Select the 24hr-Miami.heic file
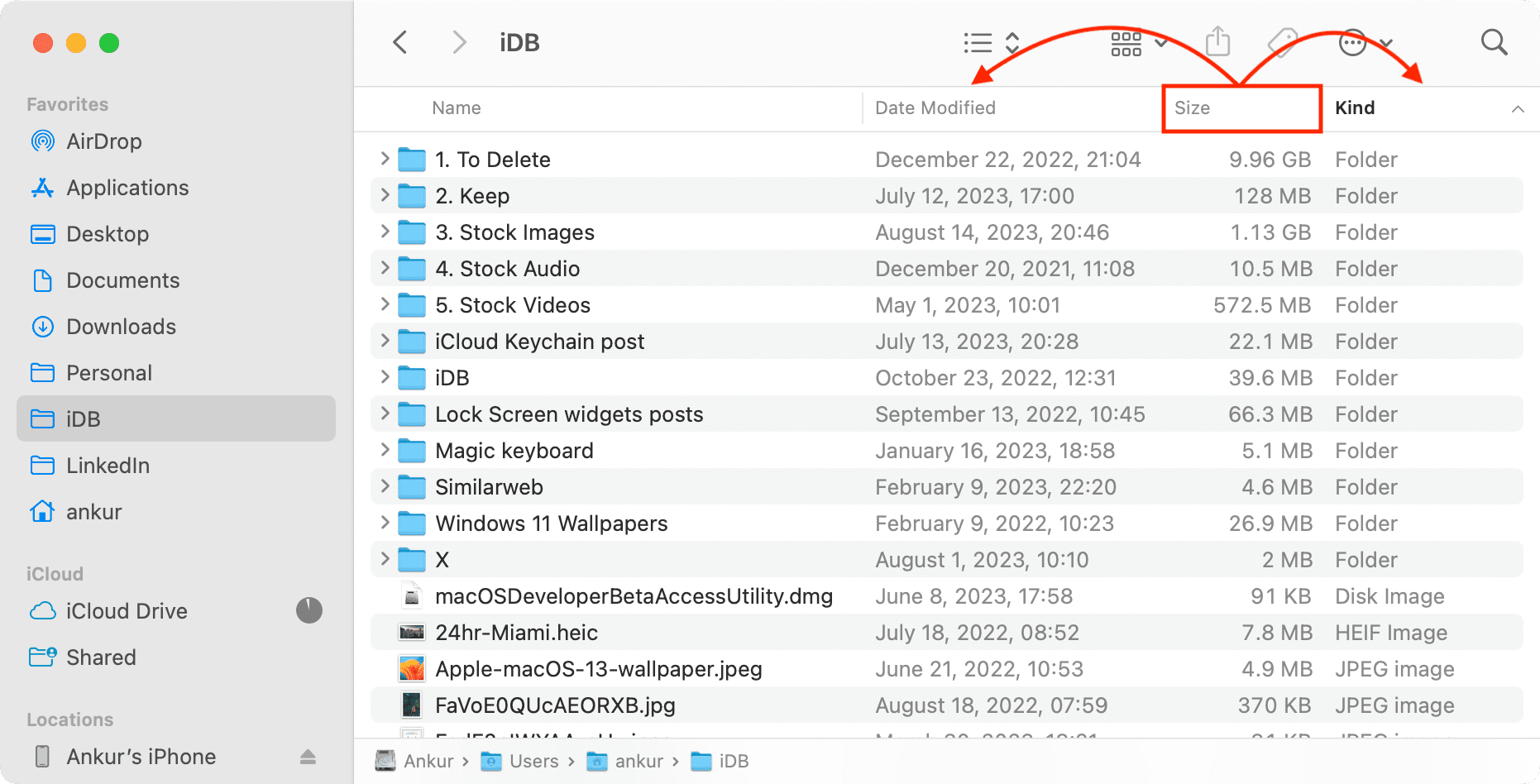Viewport: 1540px width, 784px height. point(516,632)
